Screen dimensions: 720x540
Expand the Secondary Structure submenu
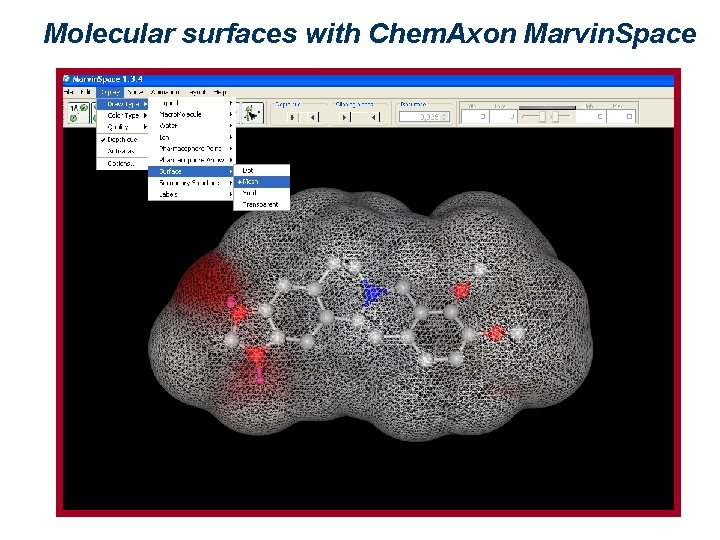[191, 183]
